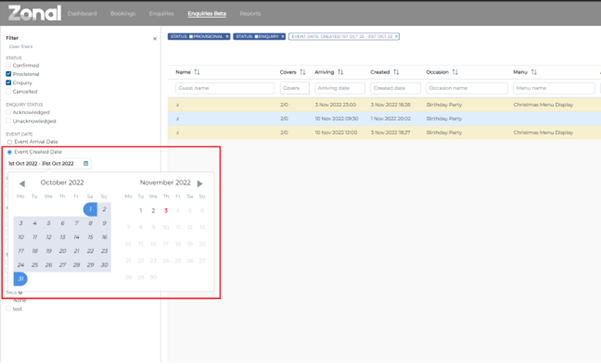
Task: Tick the Cancelled status checkbox
Action: (8, 92)
